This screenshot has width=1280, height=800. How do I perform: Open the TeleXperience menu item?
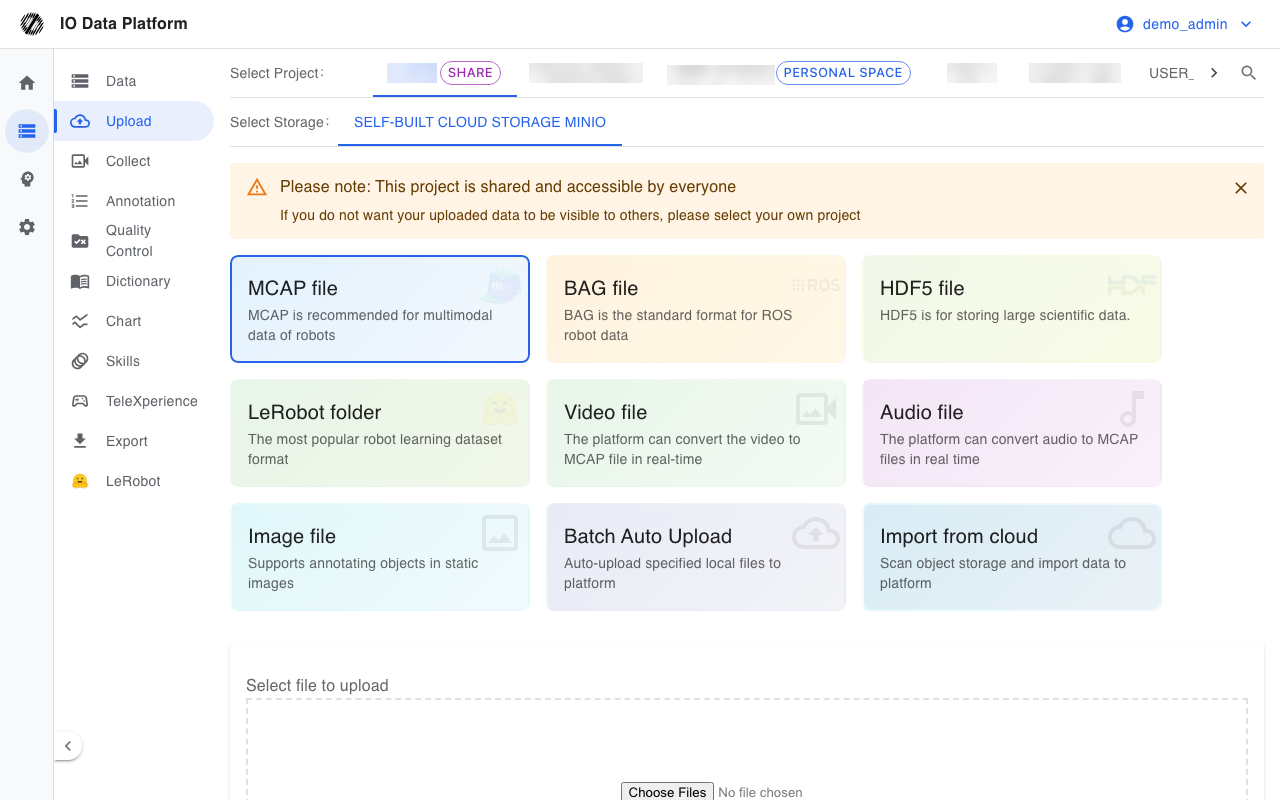point(134,401)
